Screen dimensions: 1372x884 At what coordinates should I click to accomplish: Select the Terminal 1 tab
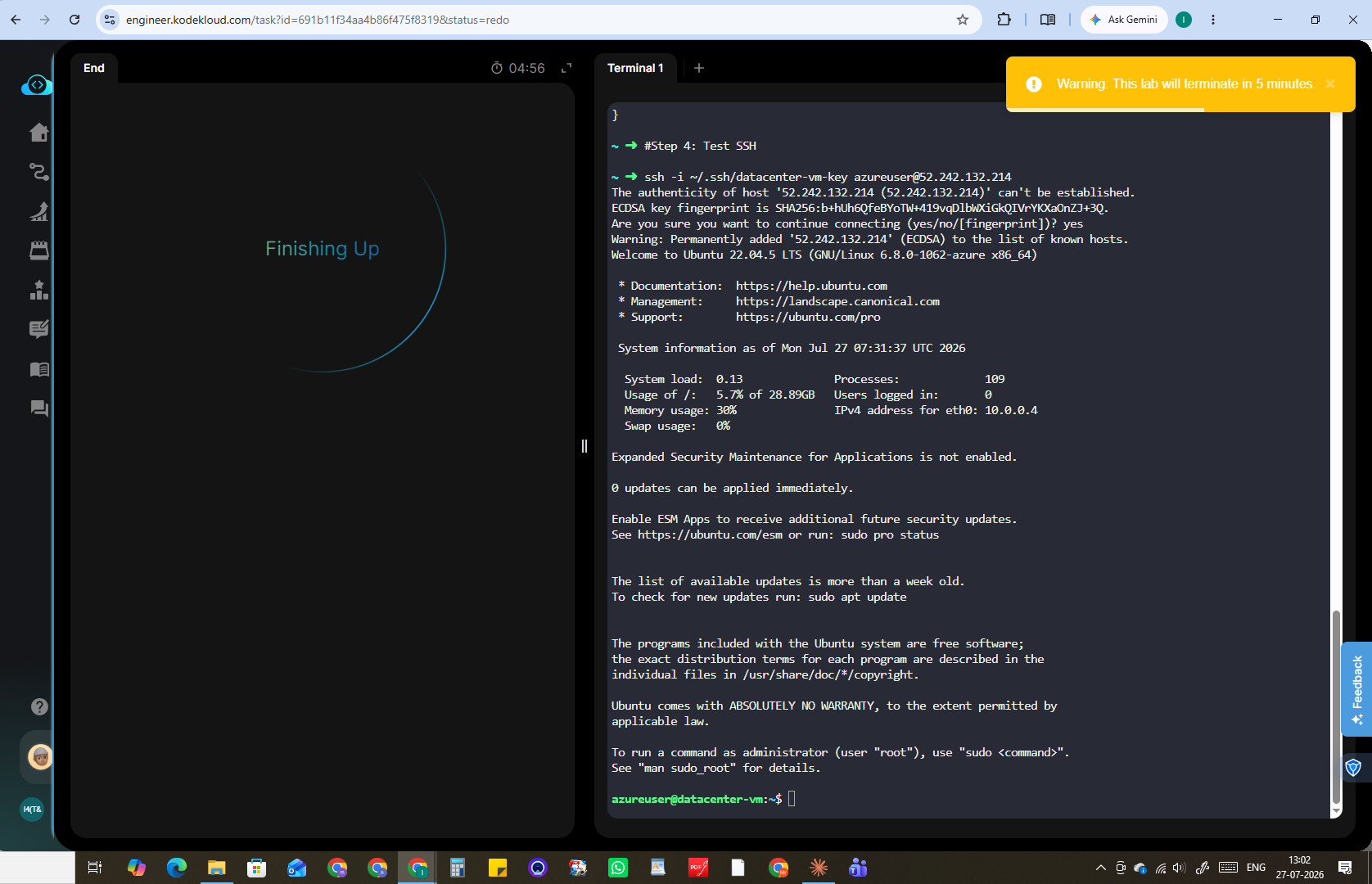point(635,68)
